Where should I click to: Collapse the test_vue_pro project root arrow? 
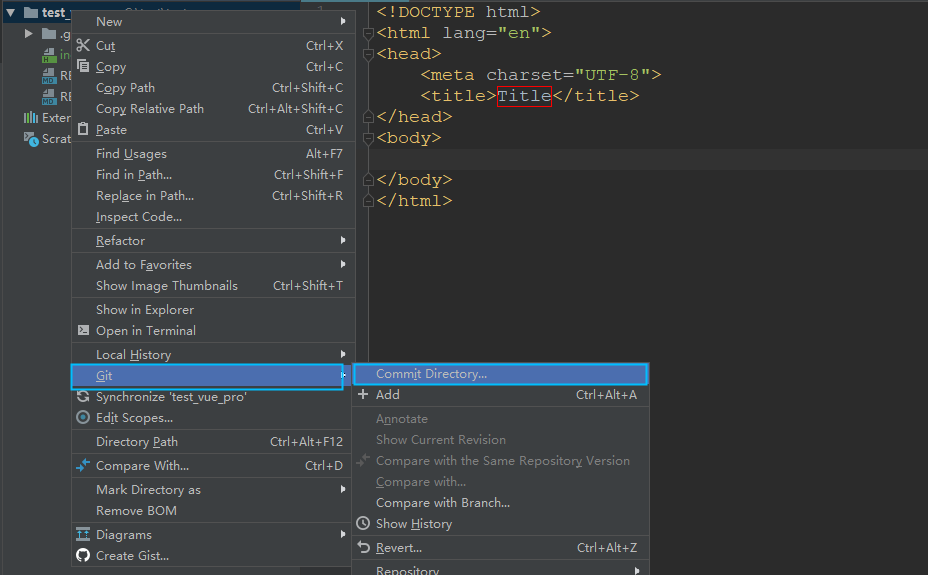pyautogui.click(x=10, y=13)
